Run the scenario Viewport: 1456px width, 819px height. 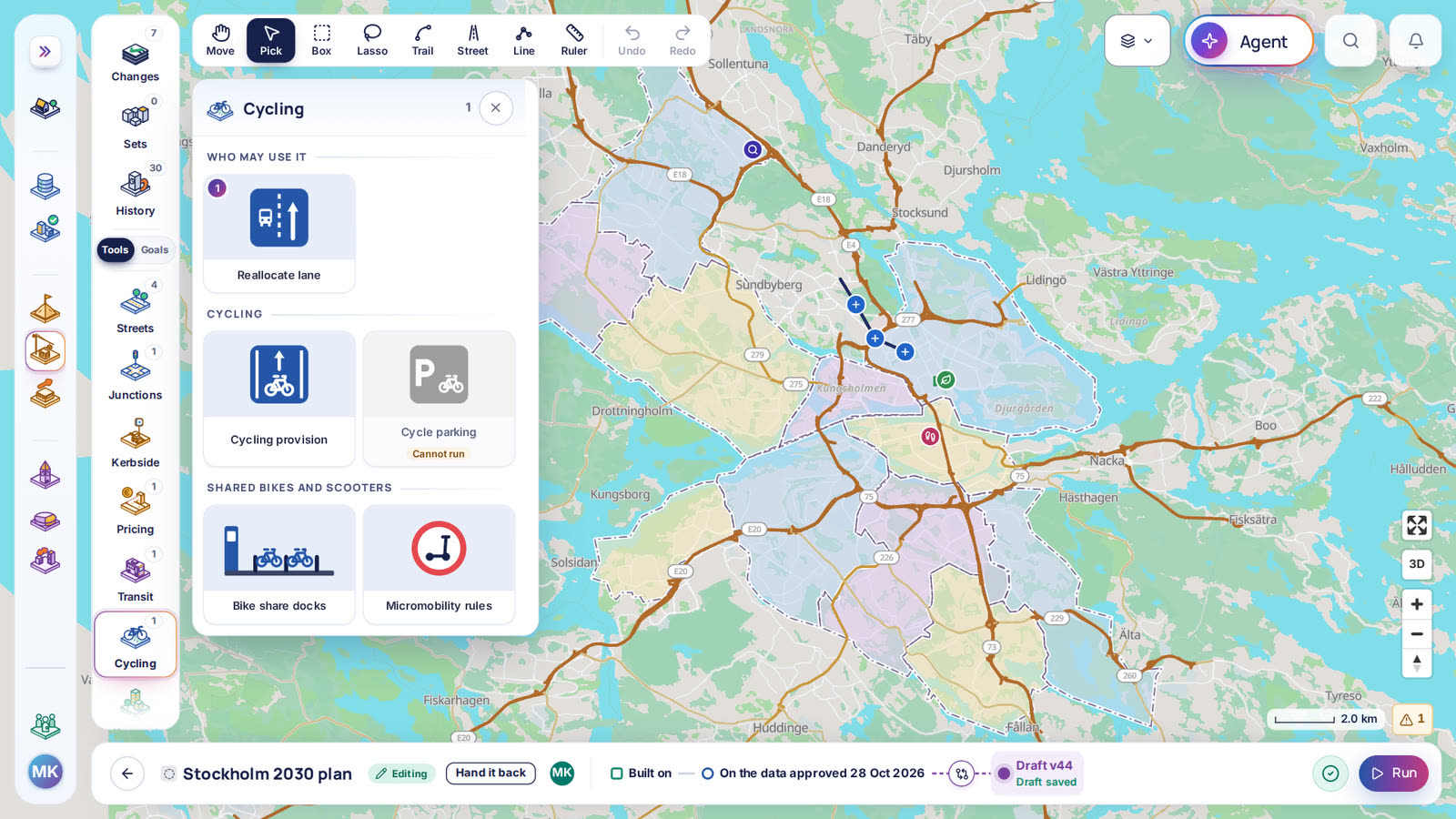click(x=1394, y=773)
